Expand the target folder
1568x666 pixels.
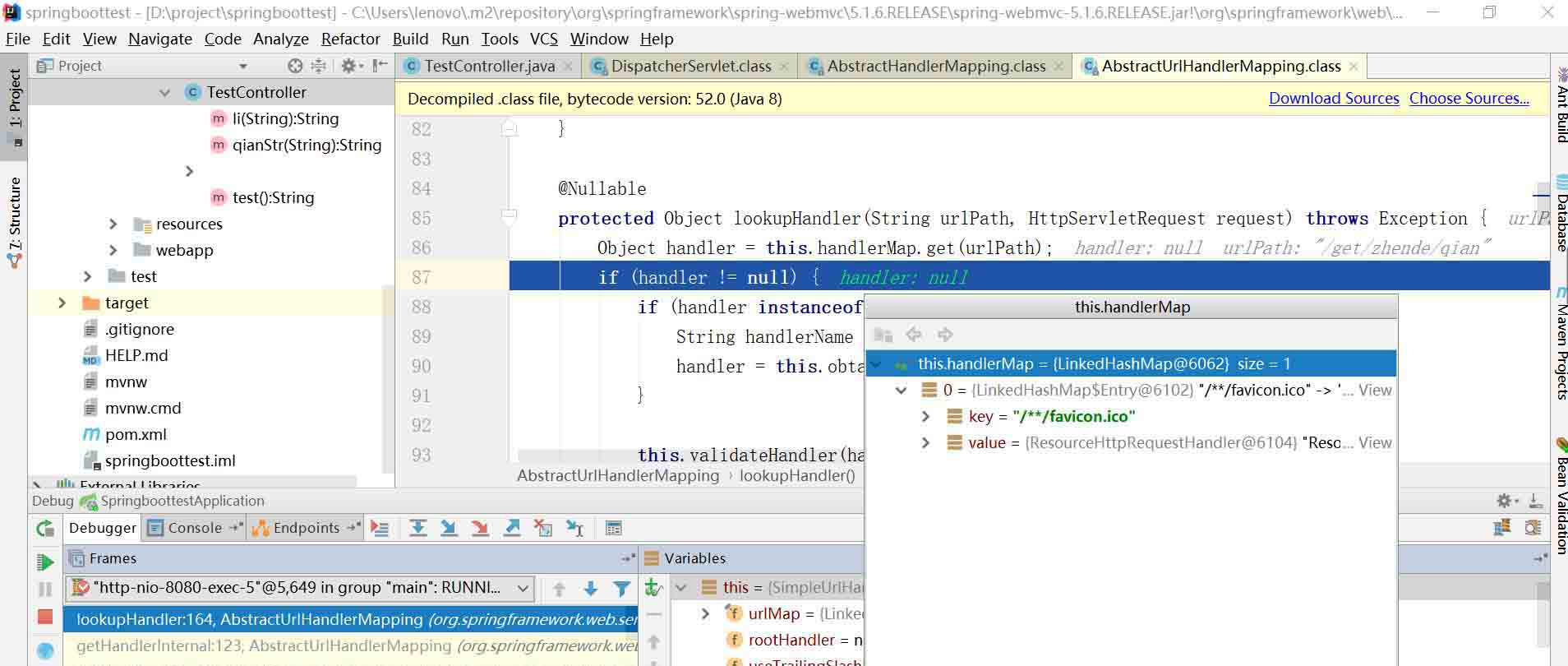click(62, 303)
